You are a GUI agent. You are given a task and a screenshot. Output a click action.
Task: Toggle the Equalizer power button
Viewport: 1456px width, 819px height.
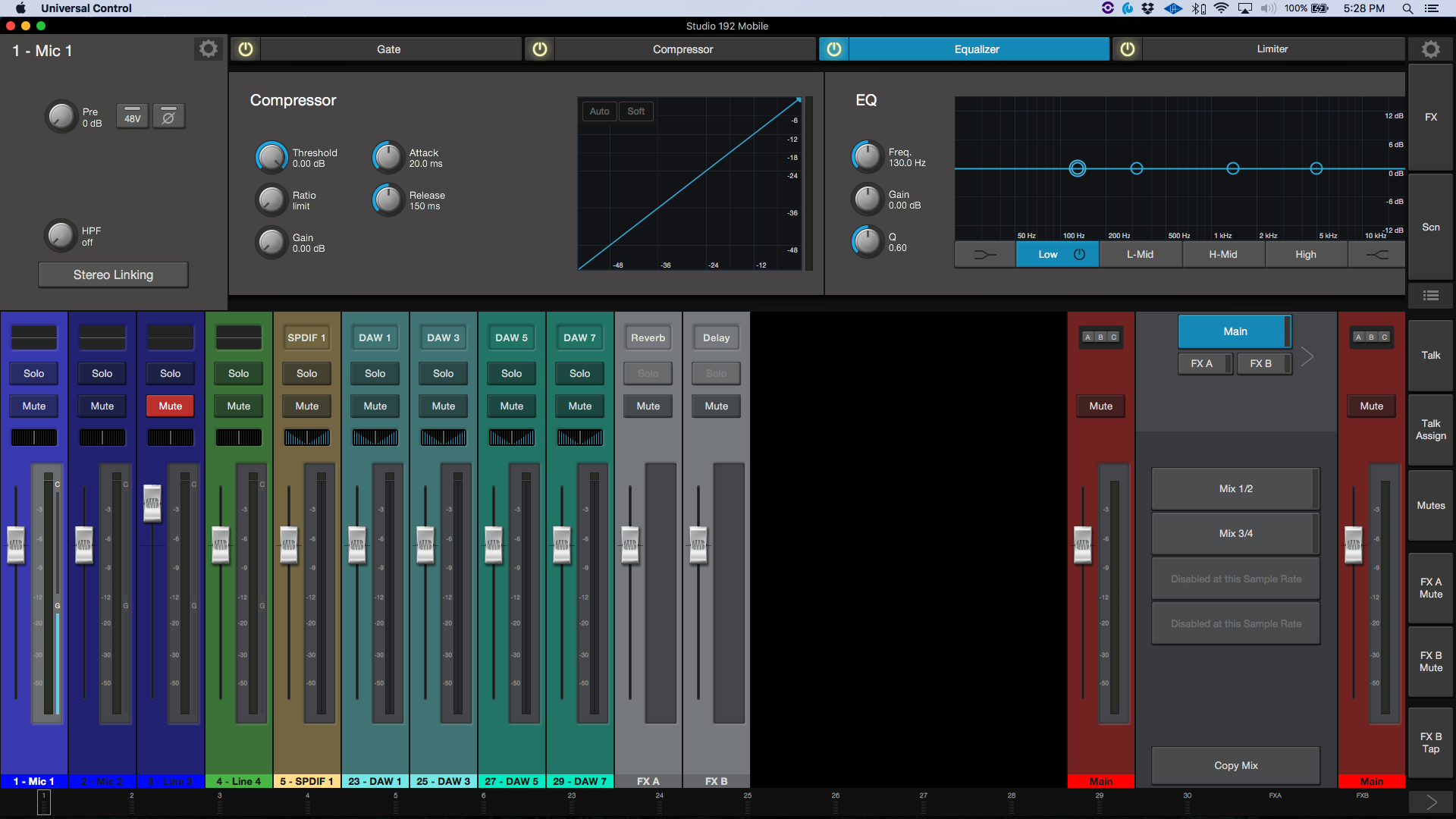click(x=834, y=49)
